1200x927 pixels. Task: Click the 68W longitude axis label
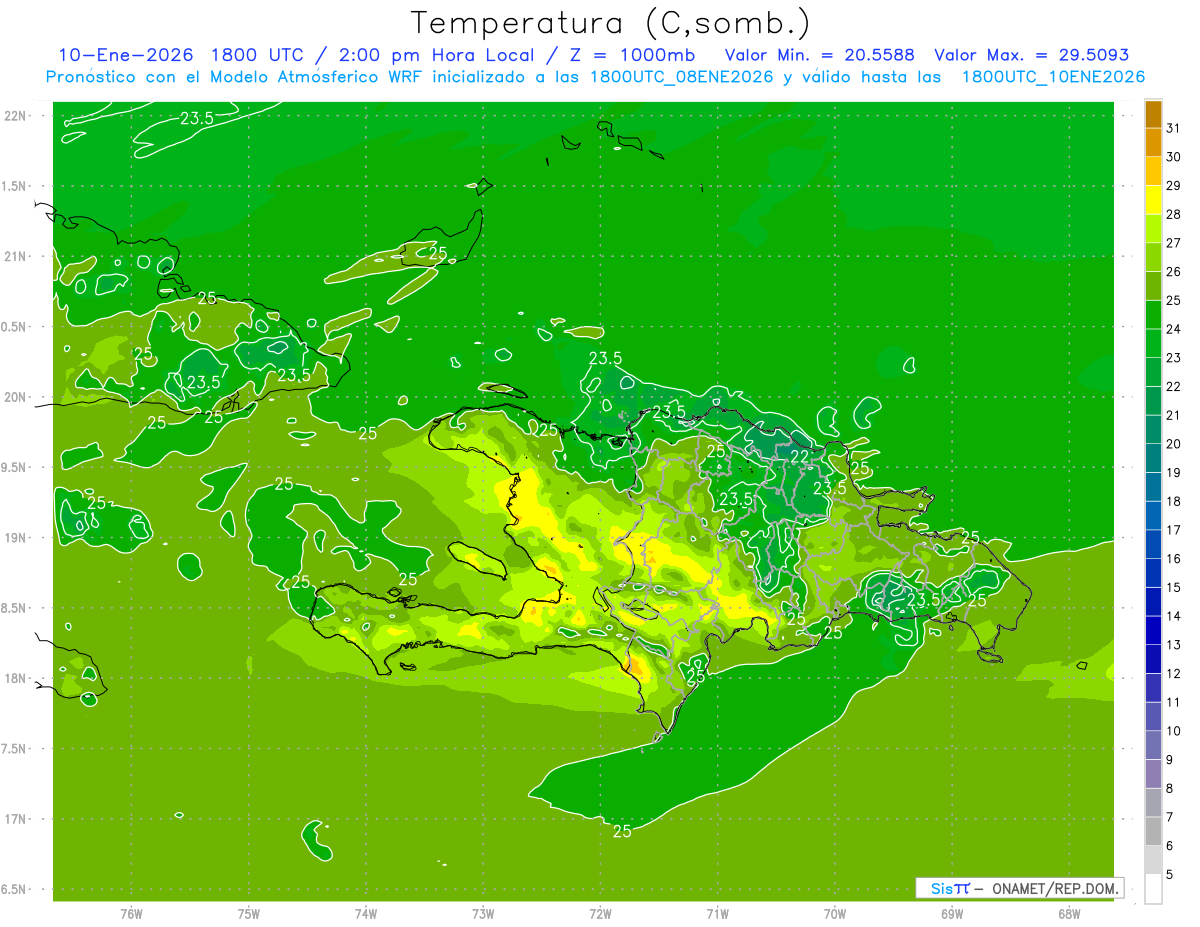coord(1068,914)
